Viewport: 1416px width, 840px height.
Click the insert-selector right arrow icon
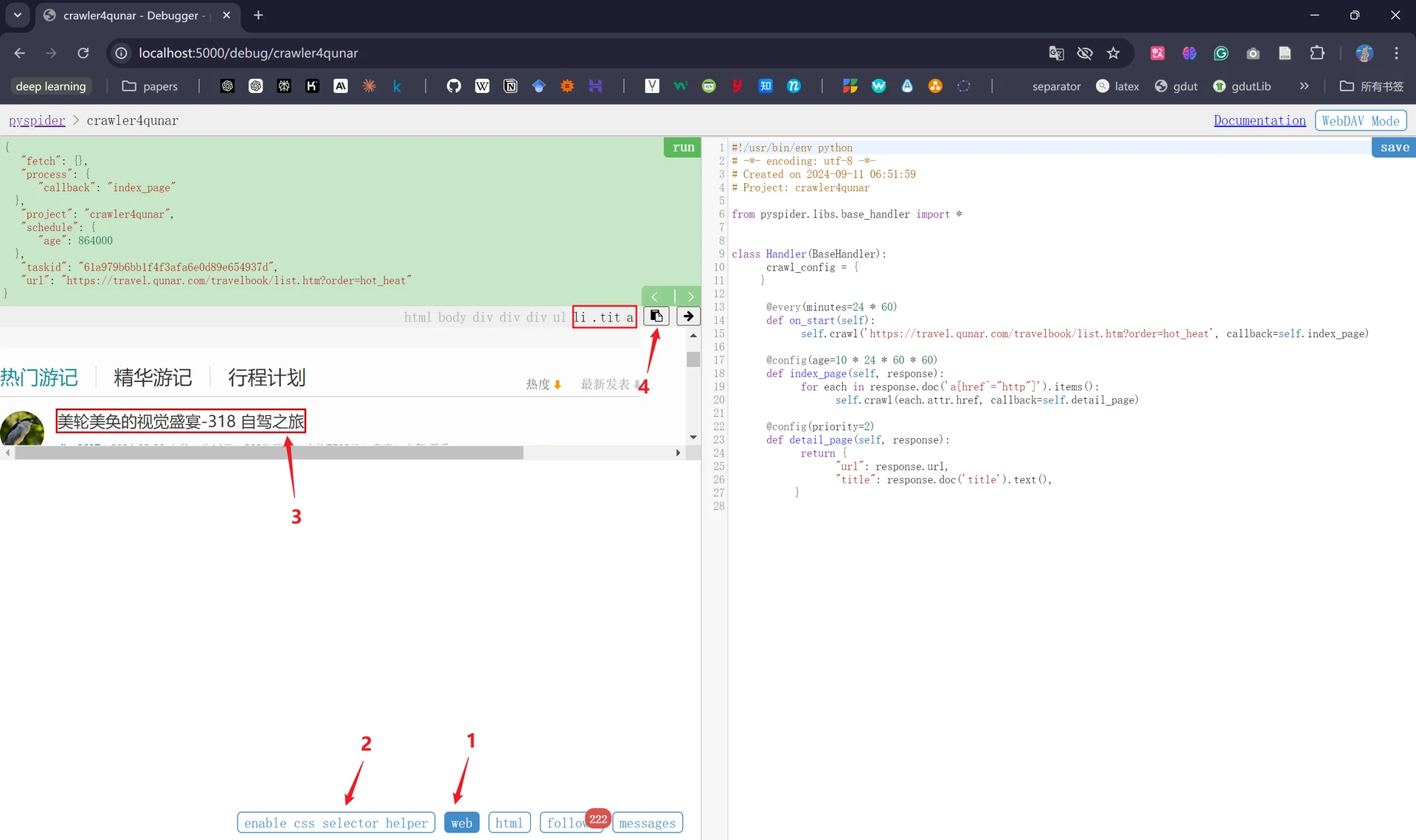pos(688,316)
